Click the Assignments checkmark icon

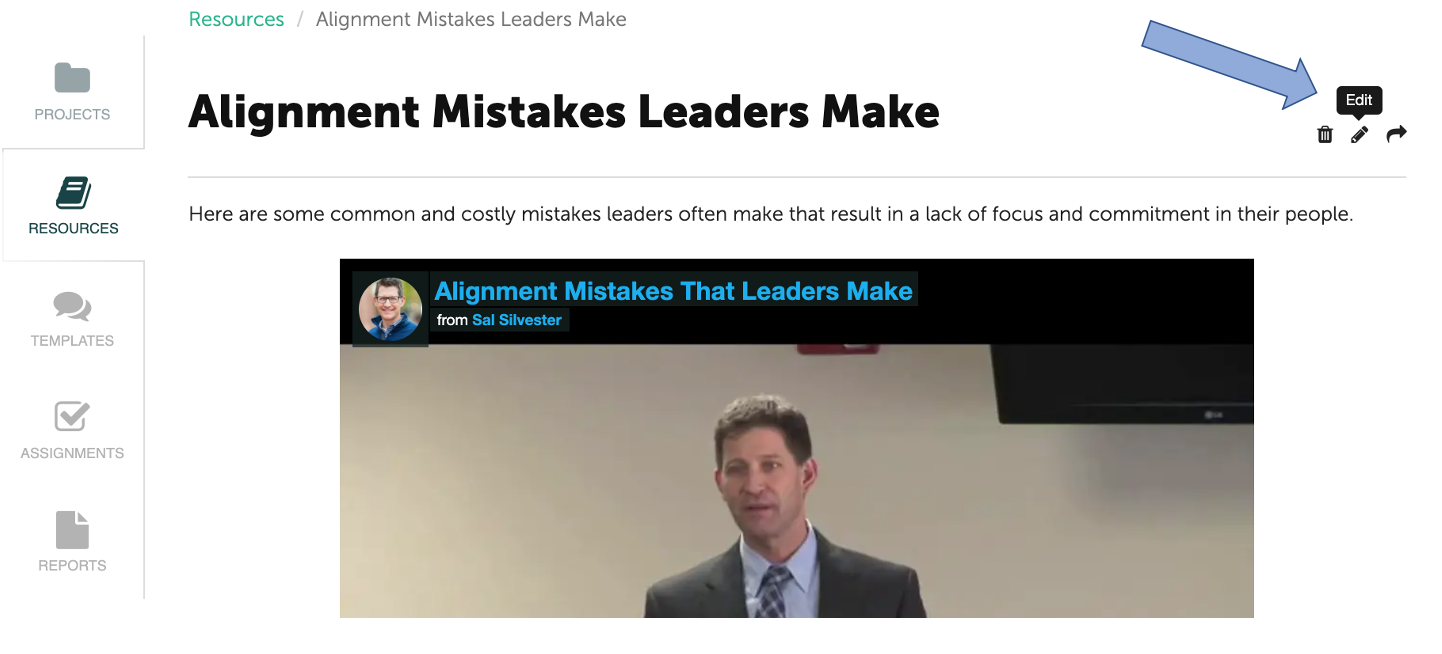point(72,416)
